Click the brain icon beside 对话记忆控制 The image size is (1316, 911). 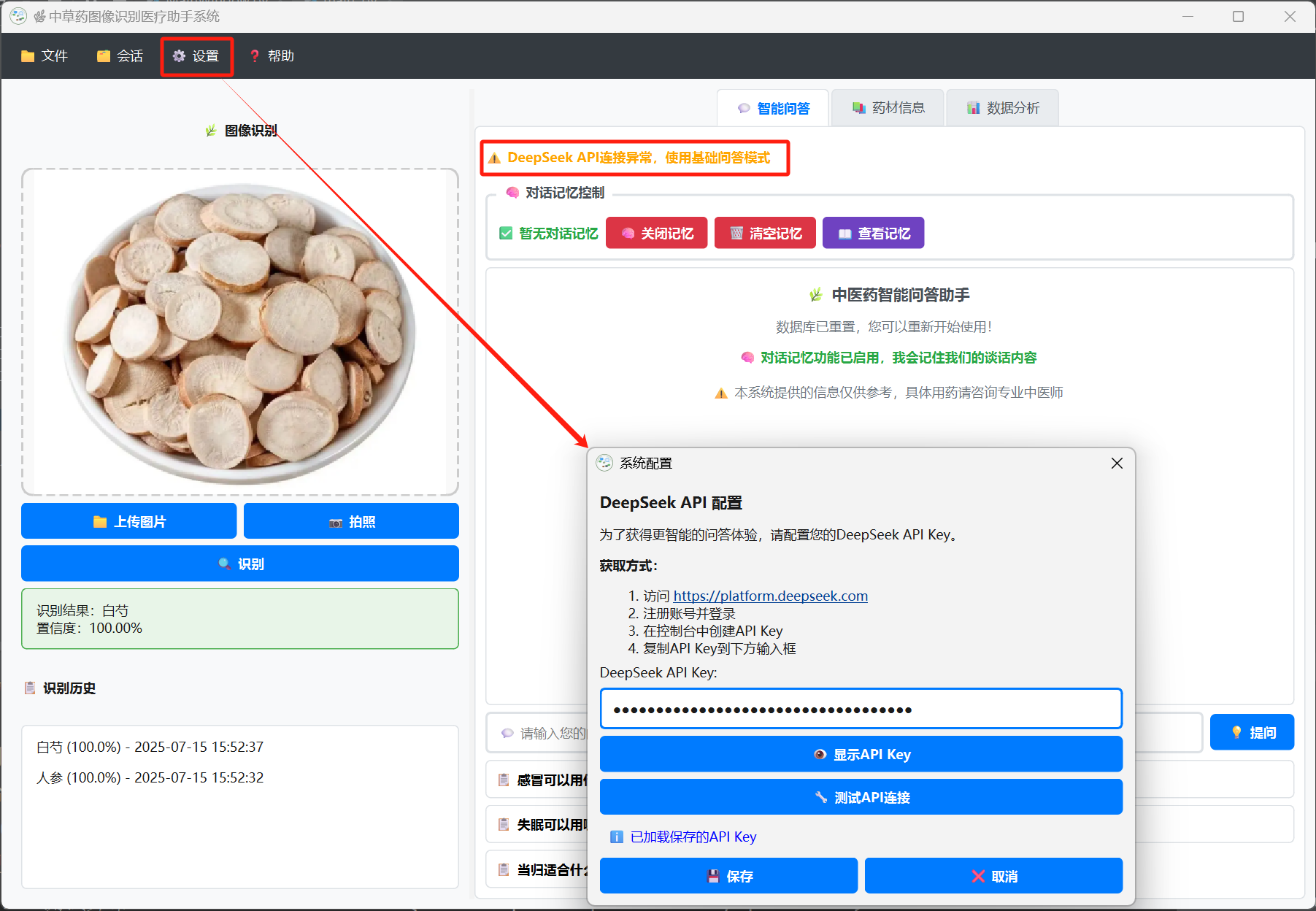click(x=512, y=193)
